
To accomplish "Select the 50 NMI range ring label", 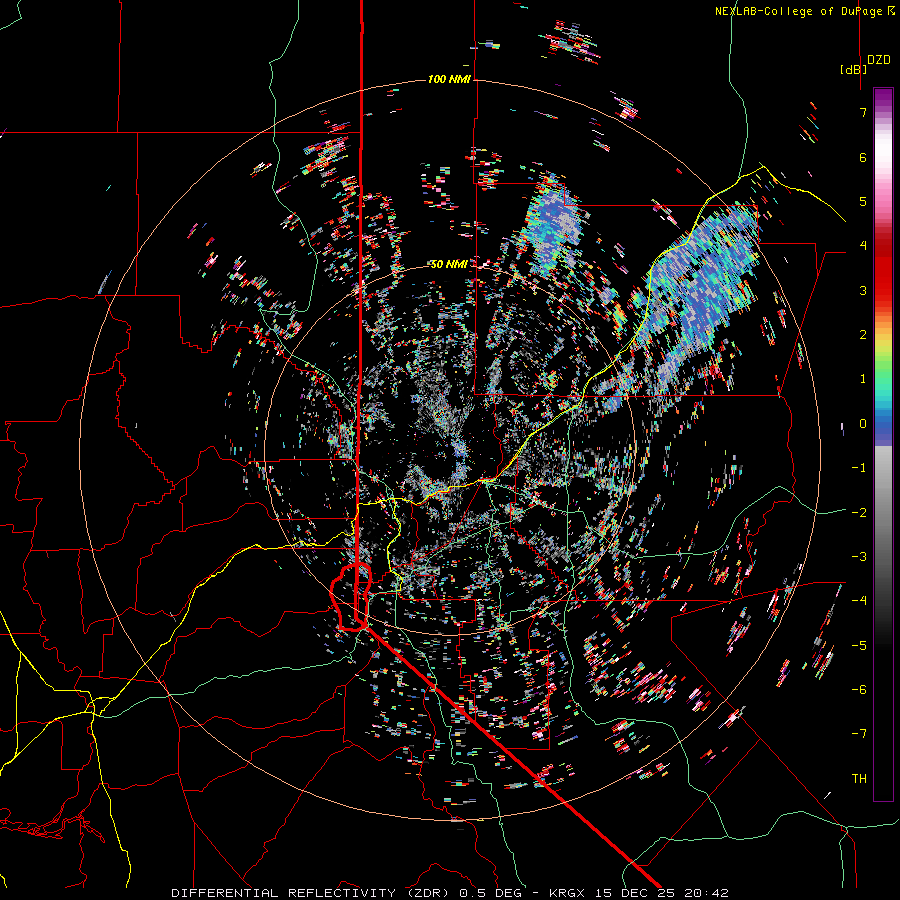I will [x=449, y=264].
